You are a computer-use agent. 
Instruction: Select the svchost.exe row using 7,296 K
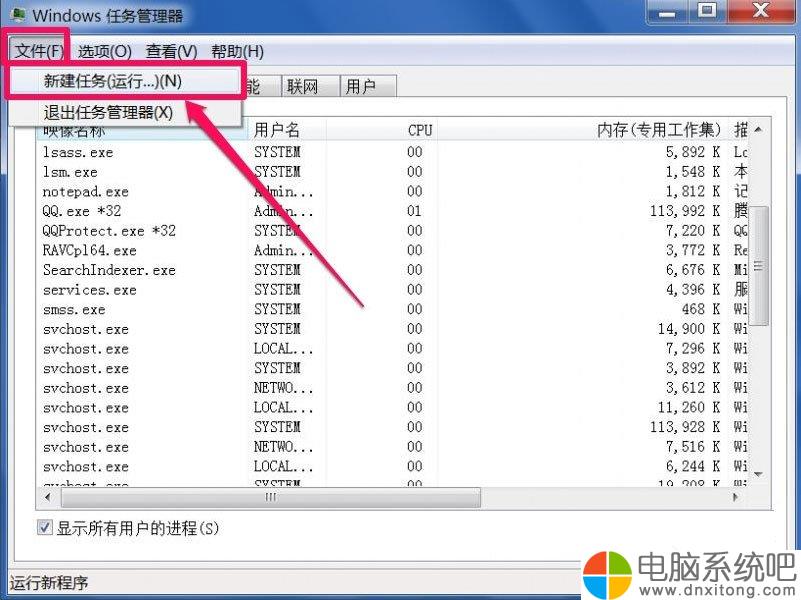(x=393, y=349)
